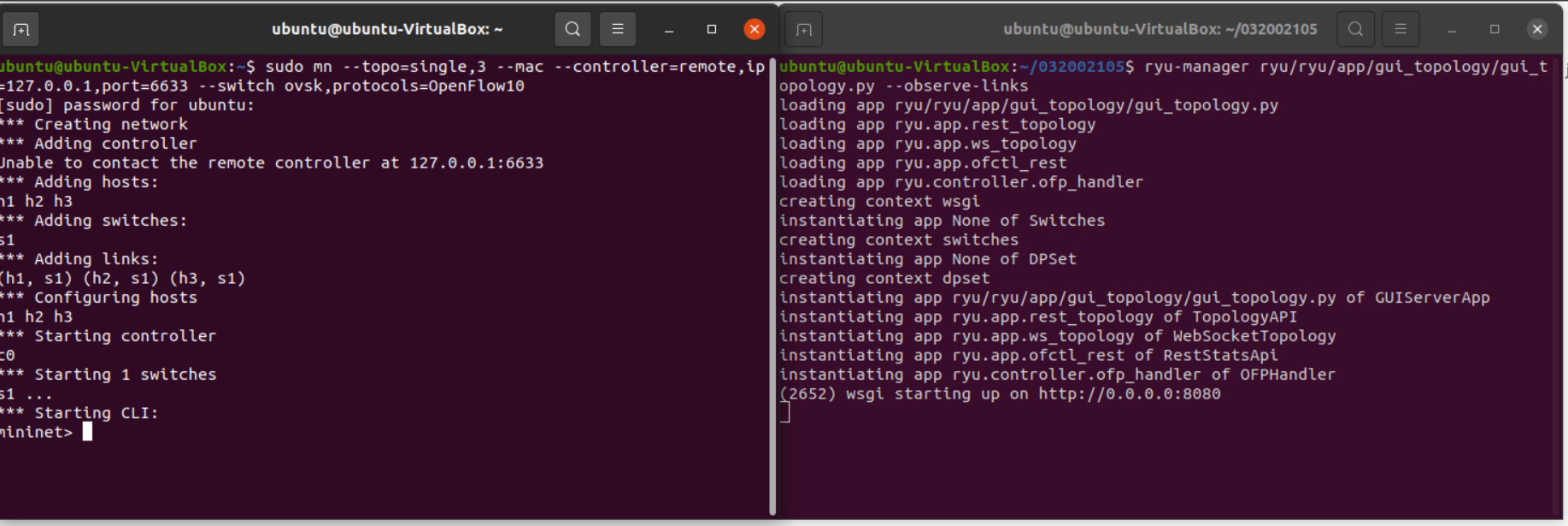The height and width of the screenshot is (526, 1568).
Task: Click the '[sudo] password for ubuntu:' line
Action: pos(127,105)
